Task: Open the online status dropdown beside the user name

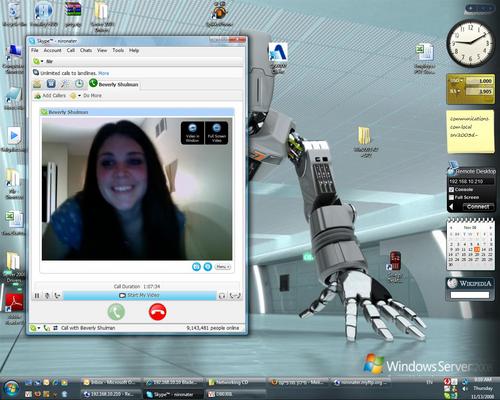Action: (x=38, y=61)
